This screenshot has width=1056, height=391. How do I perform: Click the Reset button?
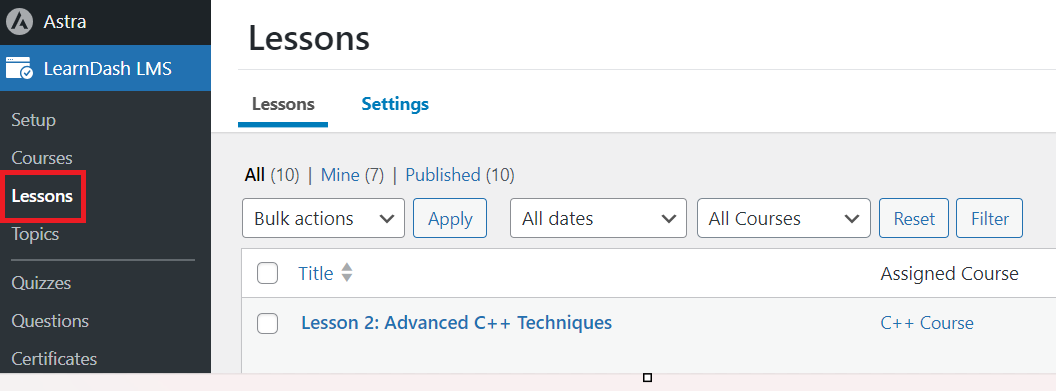(x=914, y=218)
